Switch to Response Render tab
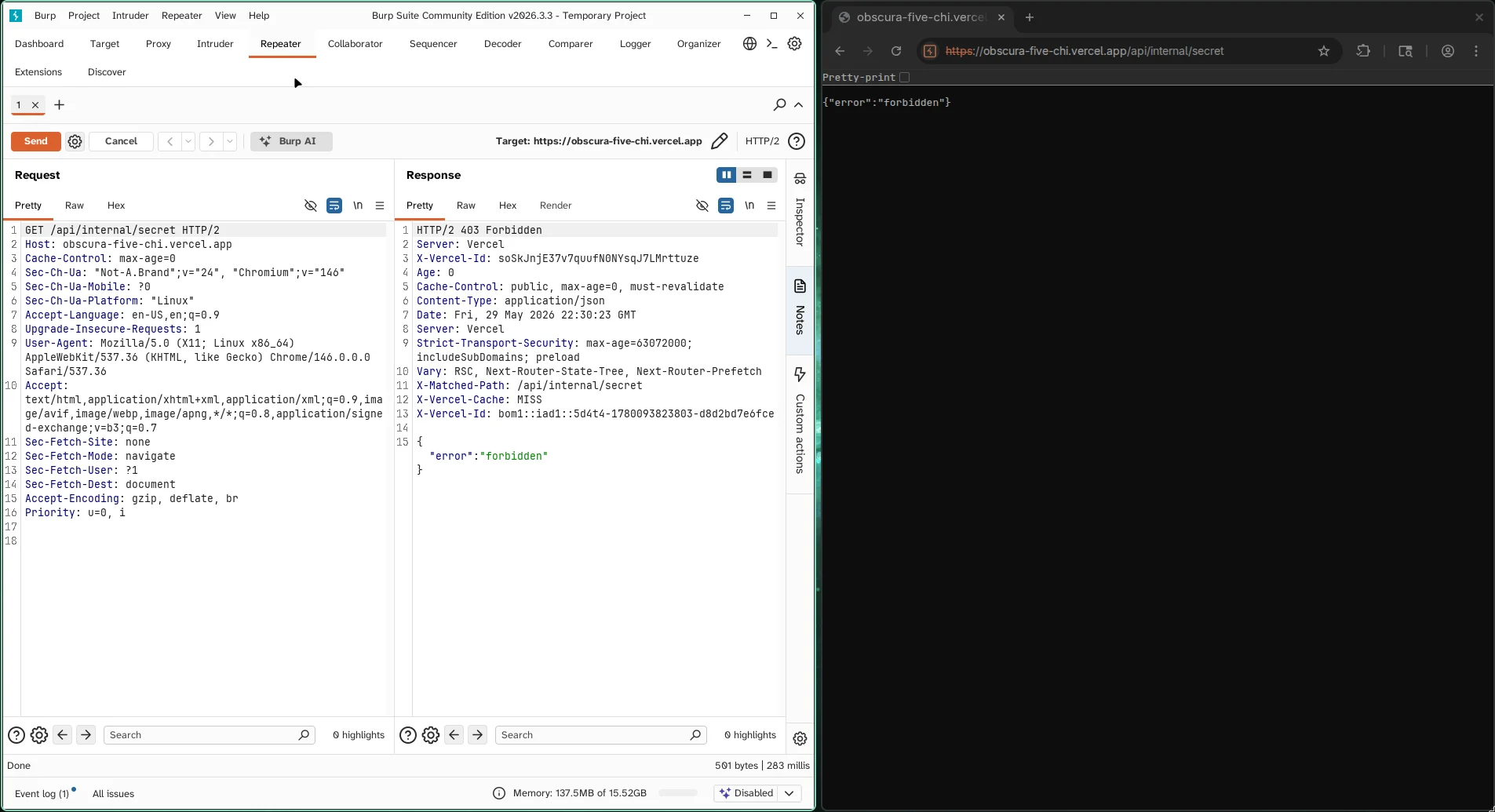 556,206
